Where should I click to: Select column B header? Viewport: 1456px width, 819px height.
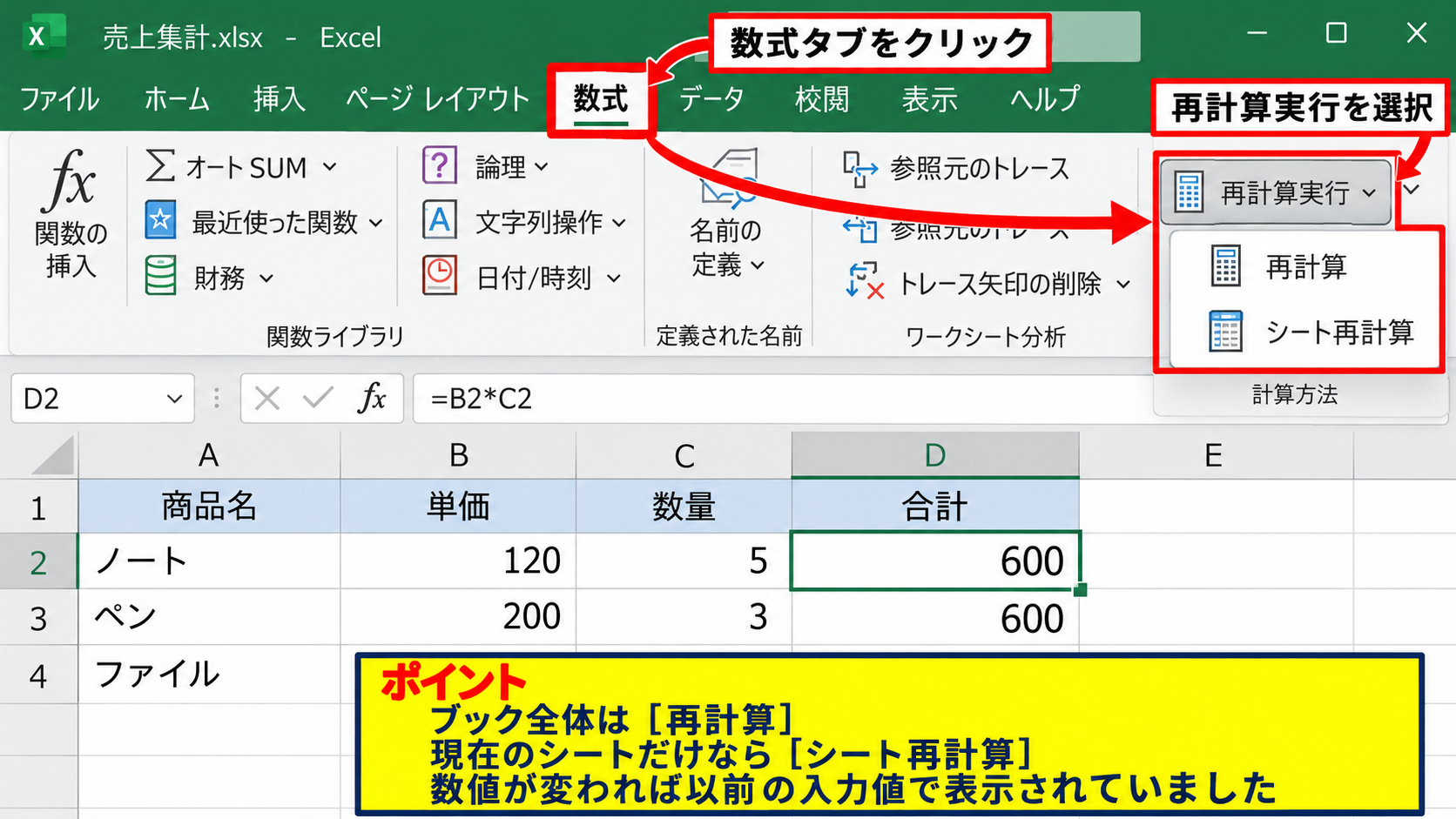click(458, 455)
